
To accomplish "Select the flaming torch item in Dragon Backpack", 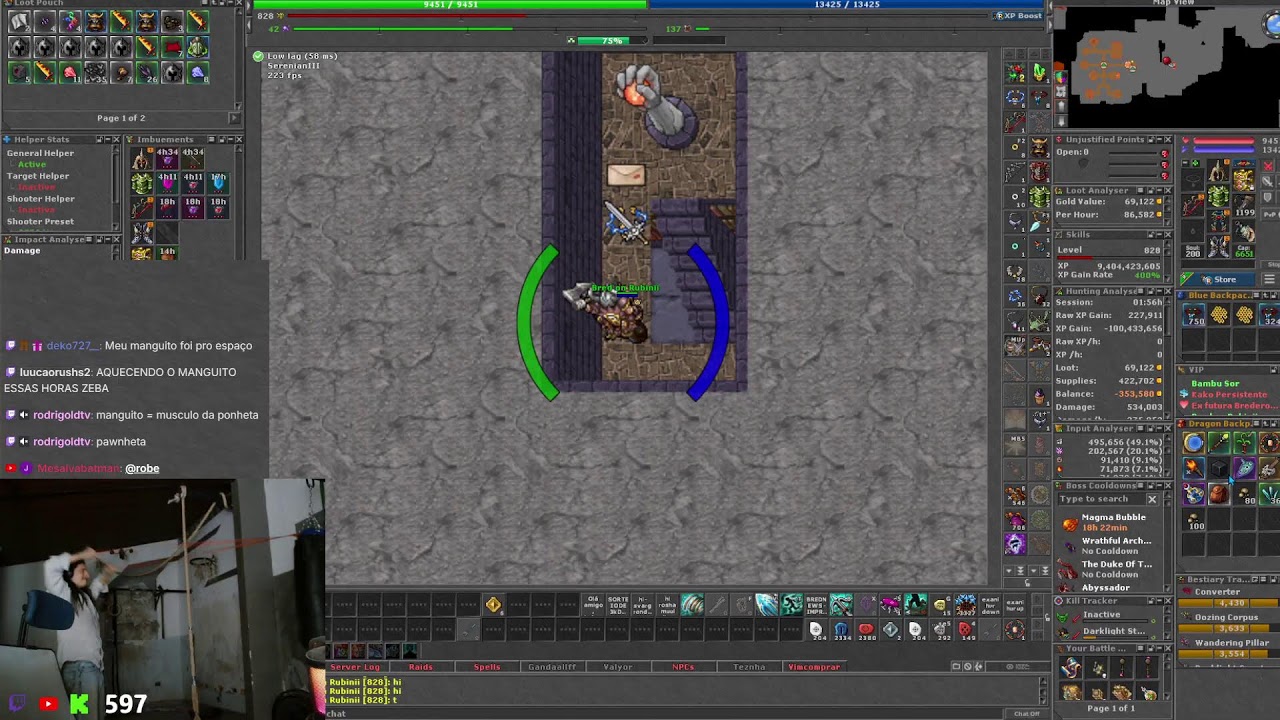I will pos(1194,468).
